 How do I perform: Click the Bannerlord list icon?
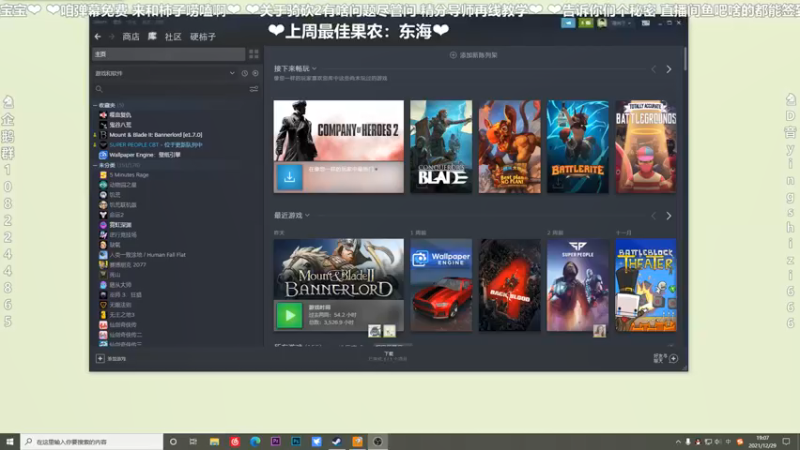[x=103, y=135]
